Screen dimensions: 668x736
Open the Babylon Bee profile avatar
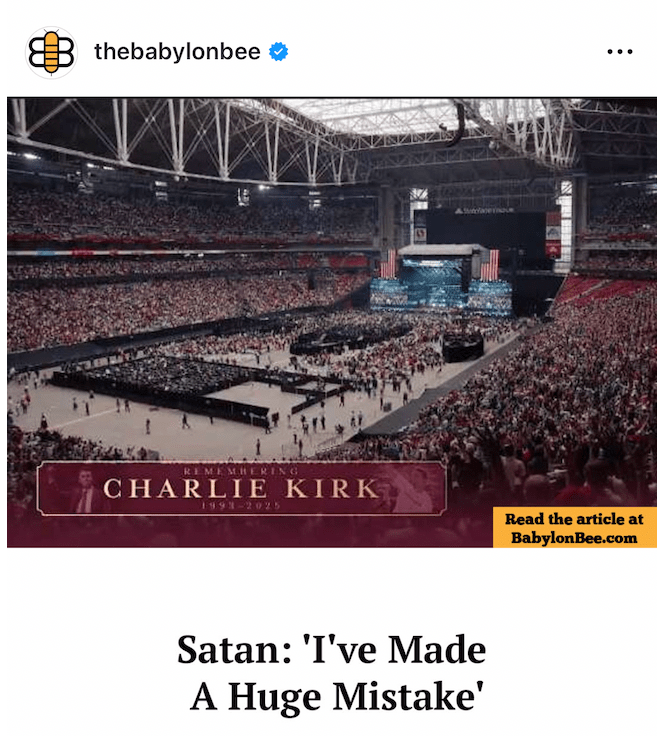[x=51, y=52]
